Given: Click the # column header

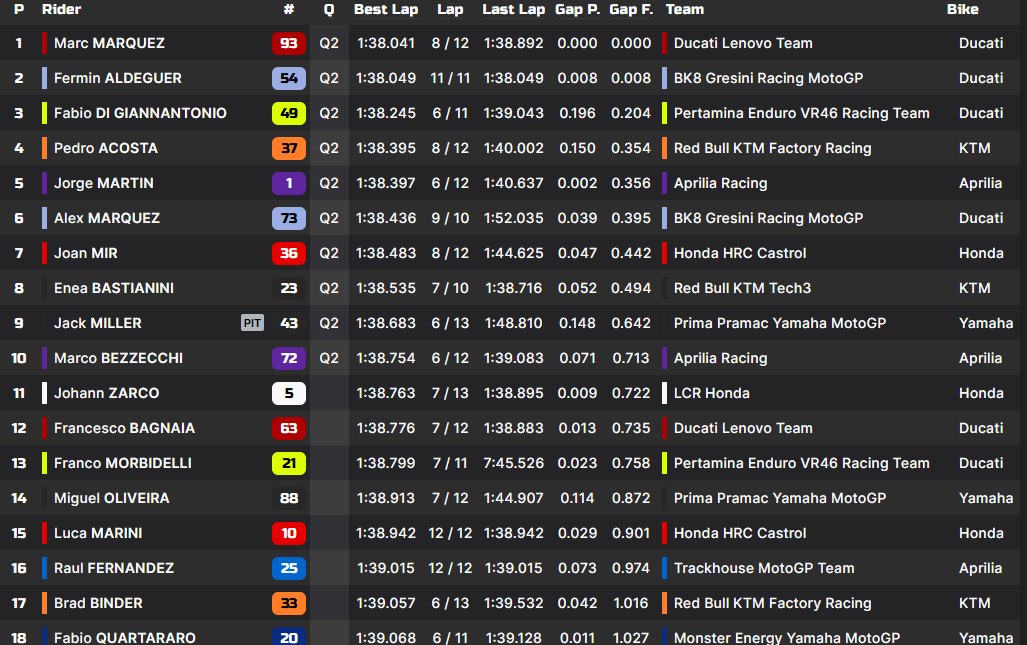Looking at the screenshot, I should tap(289, 10).
